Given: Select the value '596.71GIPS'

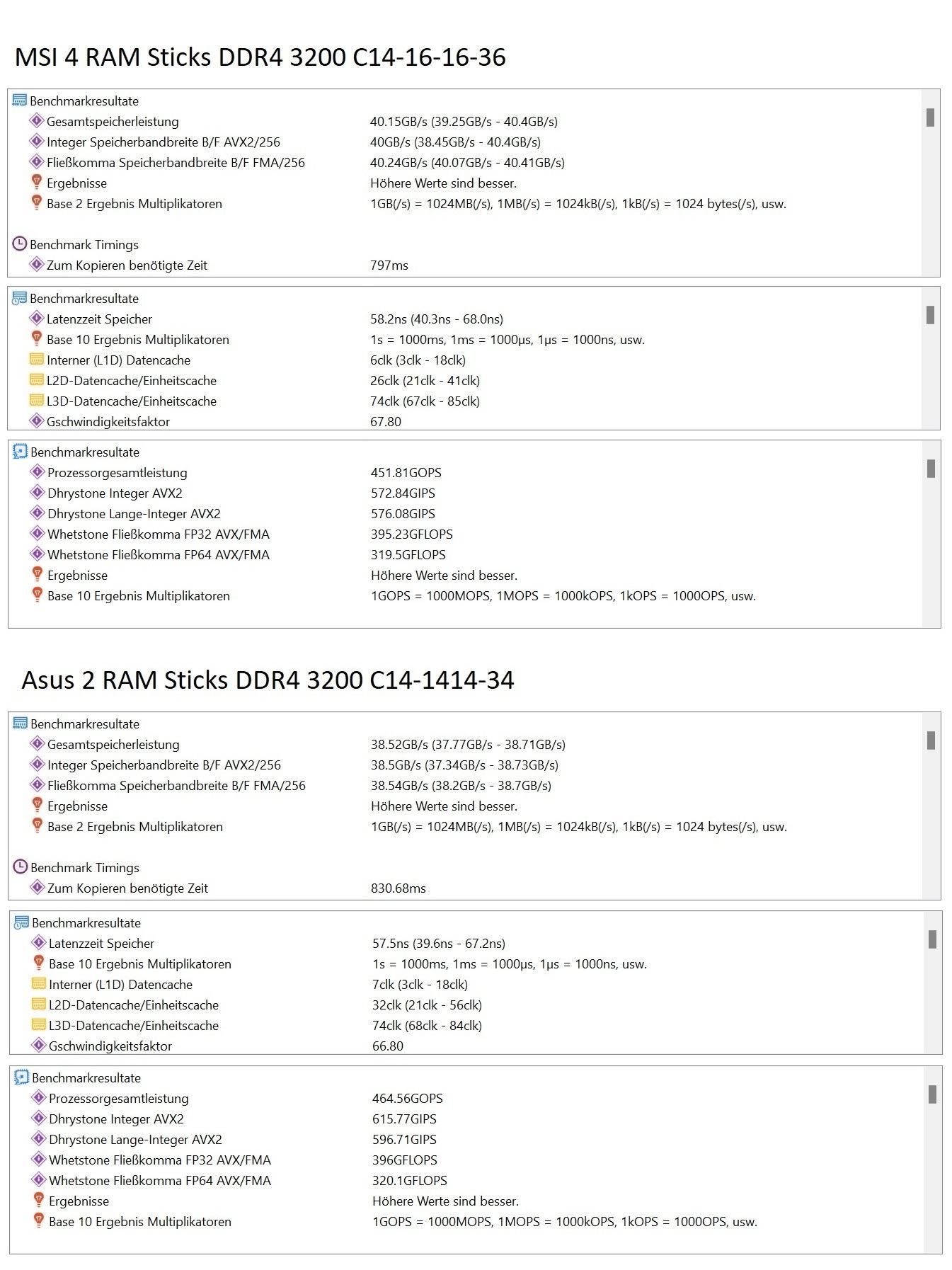Looking at the screenshot, I should pyautogui.click(x=404, y=1140).
